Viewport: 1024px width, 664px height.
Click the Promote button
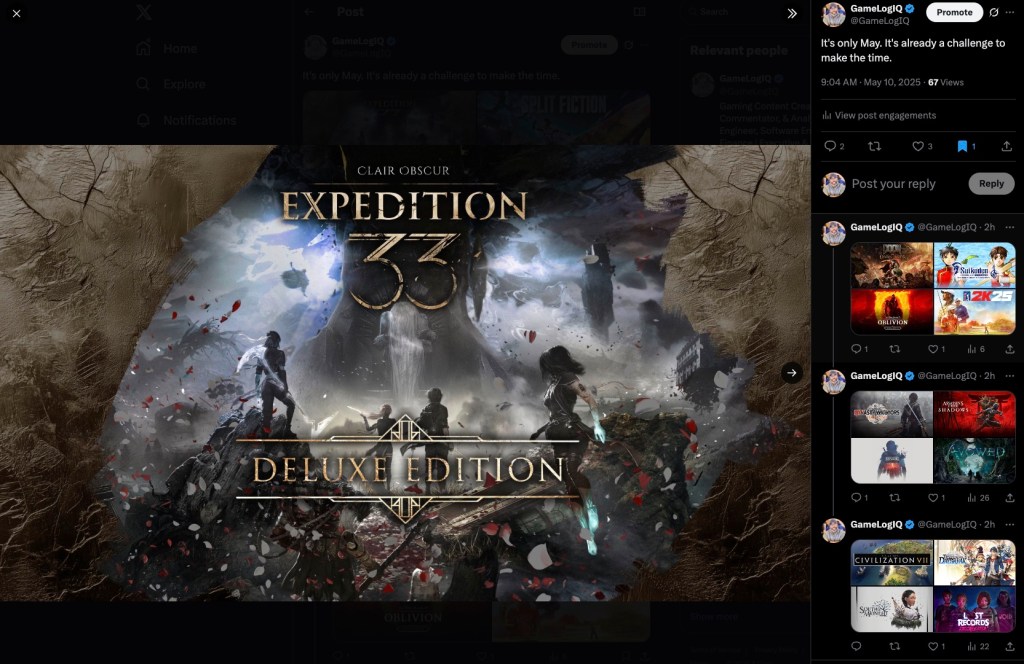point(954,13)
